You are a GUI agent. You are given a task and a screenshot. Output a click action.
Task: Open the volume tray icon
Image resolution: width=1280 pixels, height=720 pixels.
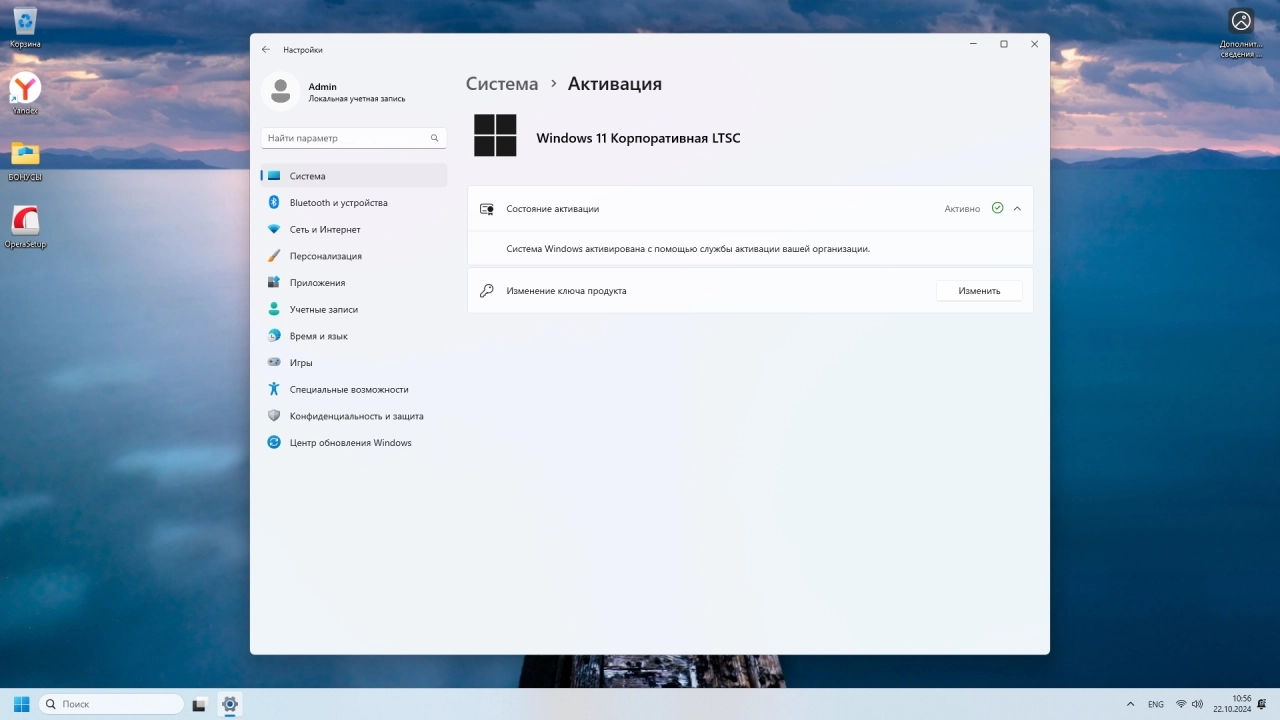click(x=1199, y=704)
